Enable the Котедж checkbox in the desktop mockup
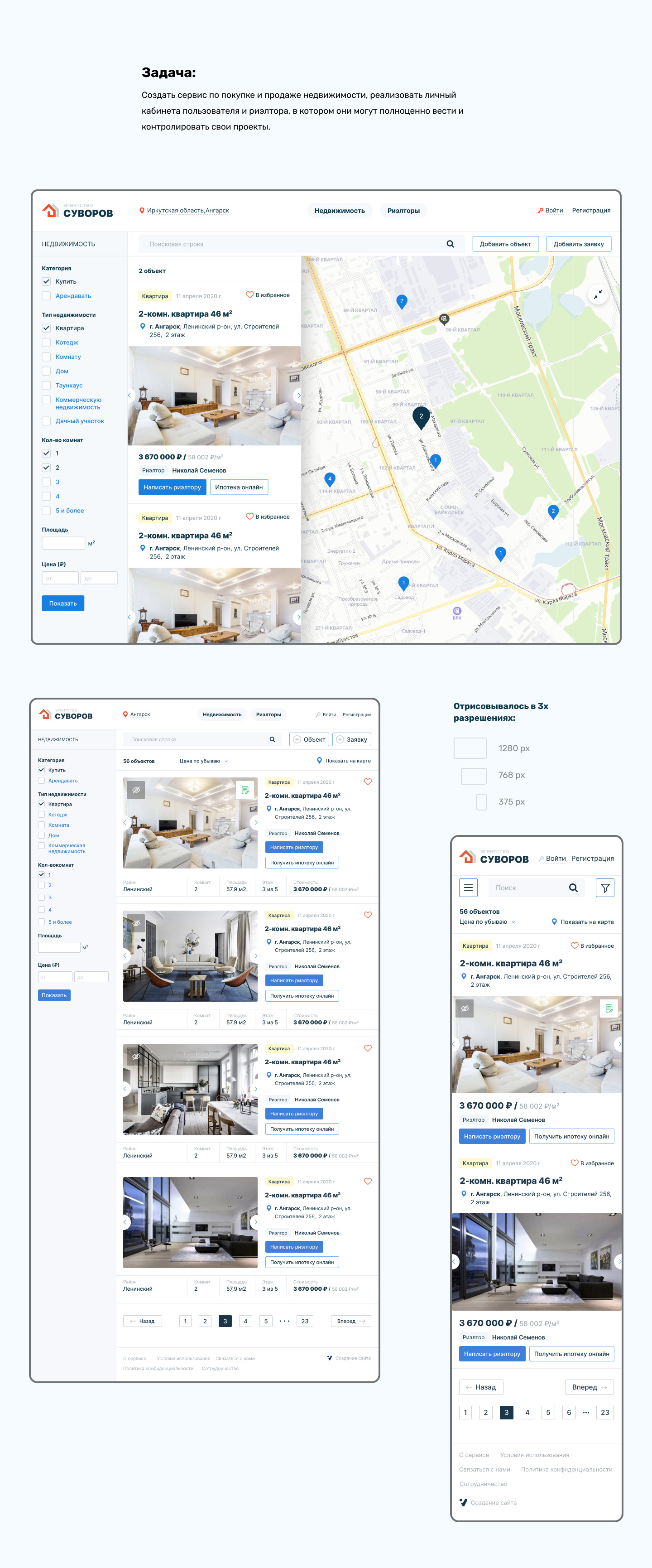 pos(46,343)
